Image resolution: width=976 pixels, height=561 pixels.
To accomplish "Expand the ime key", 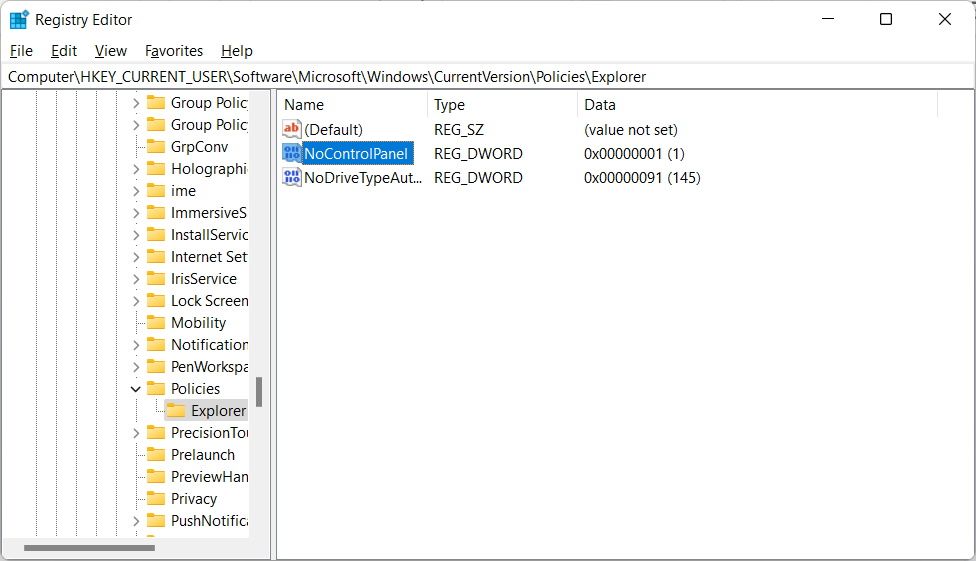I will click(x=136, y=191).
